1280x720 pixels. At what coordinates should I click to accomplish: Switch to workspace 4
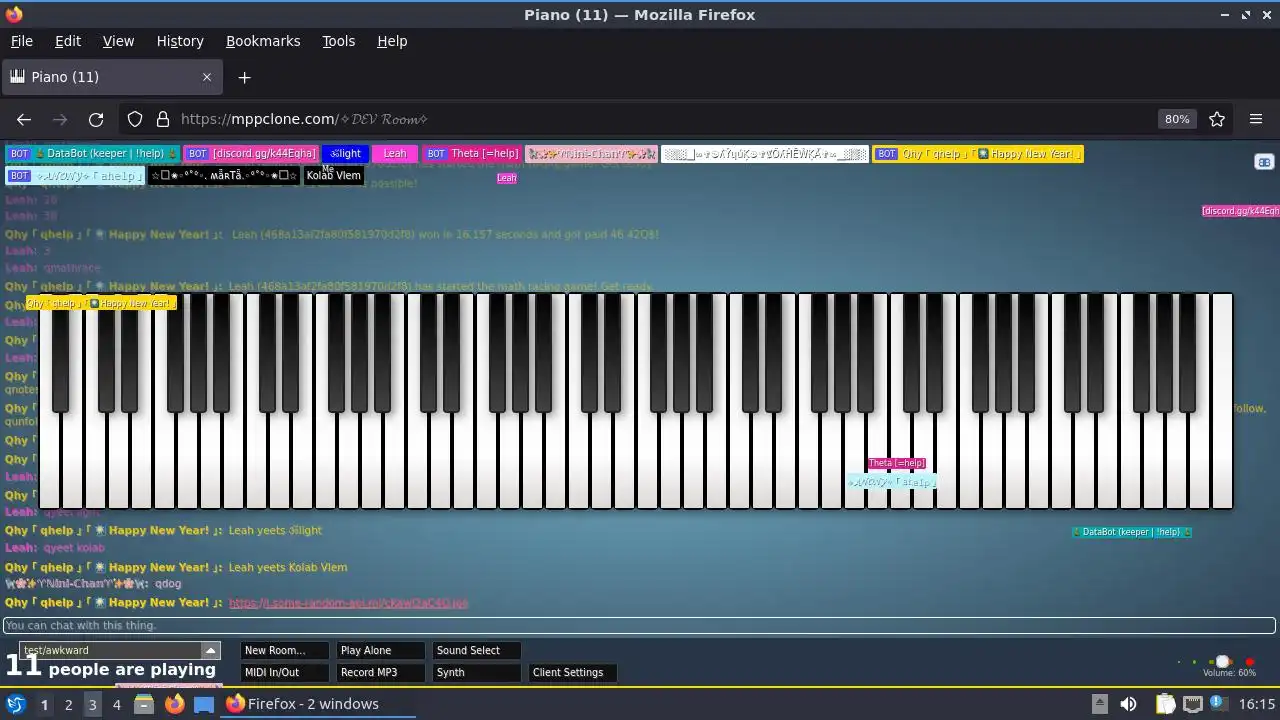(x=116, y=704)
